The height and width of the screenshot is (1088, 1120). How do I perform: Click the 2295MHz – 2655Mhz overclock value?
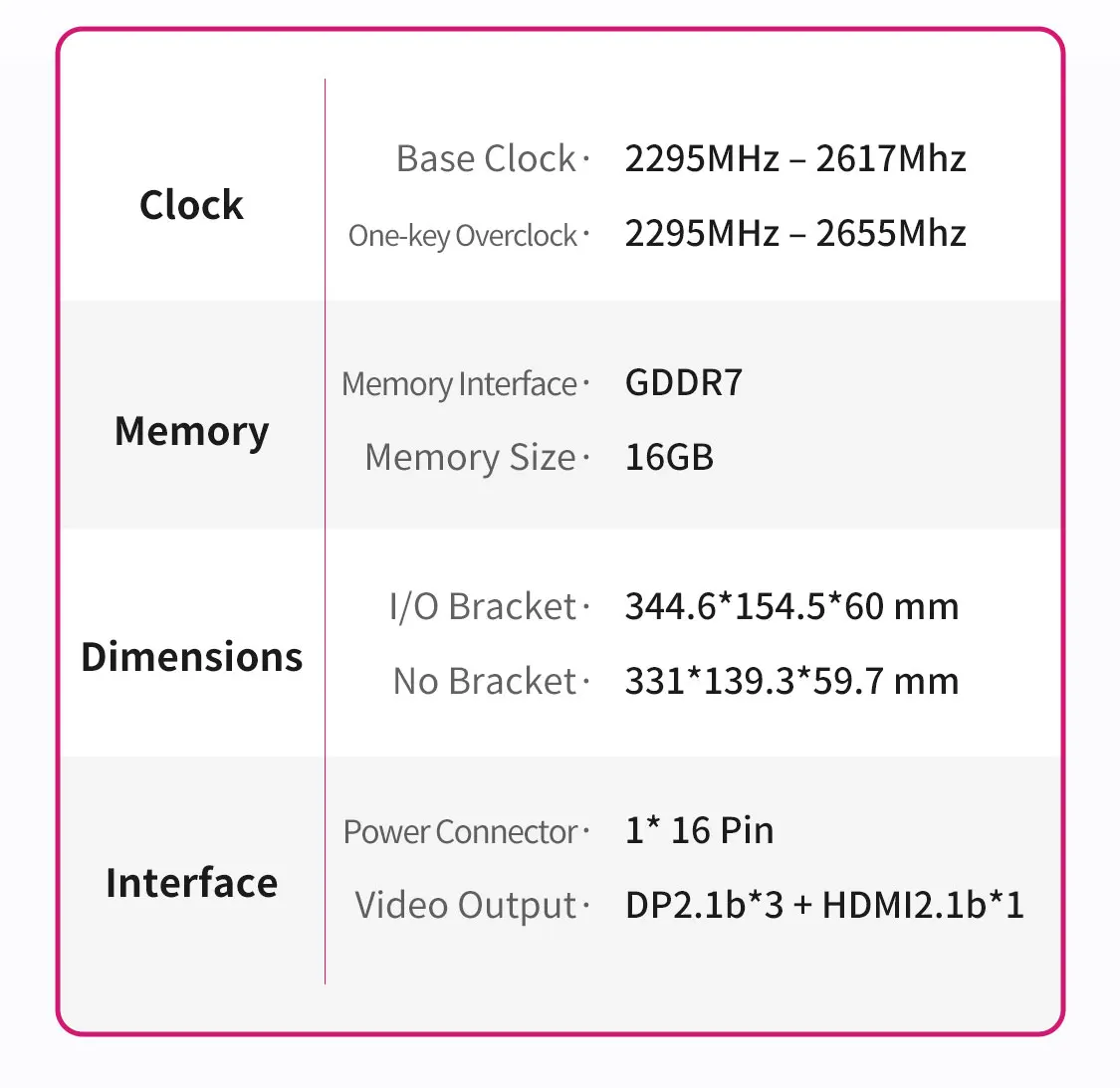pos(794,233)
